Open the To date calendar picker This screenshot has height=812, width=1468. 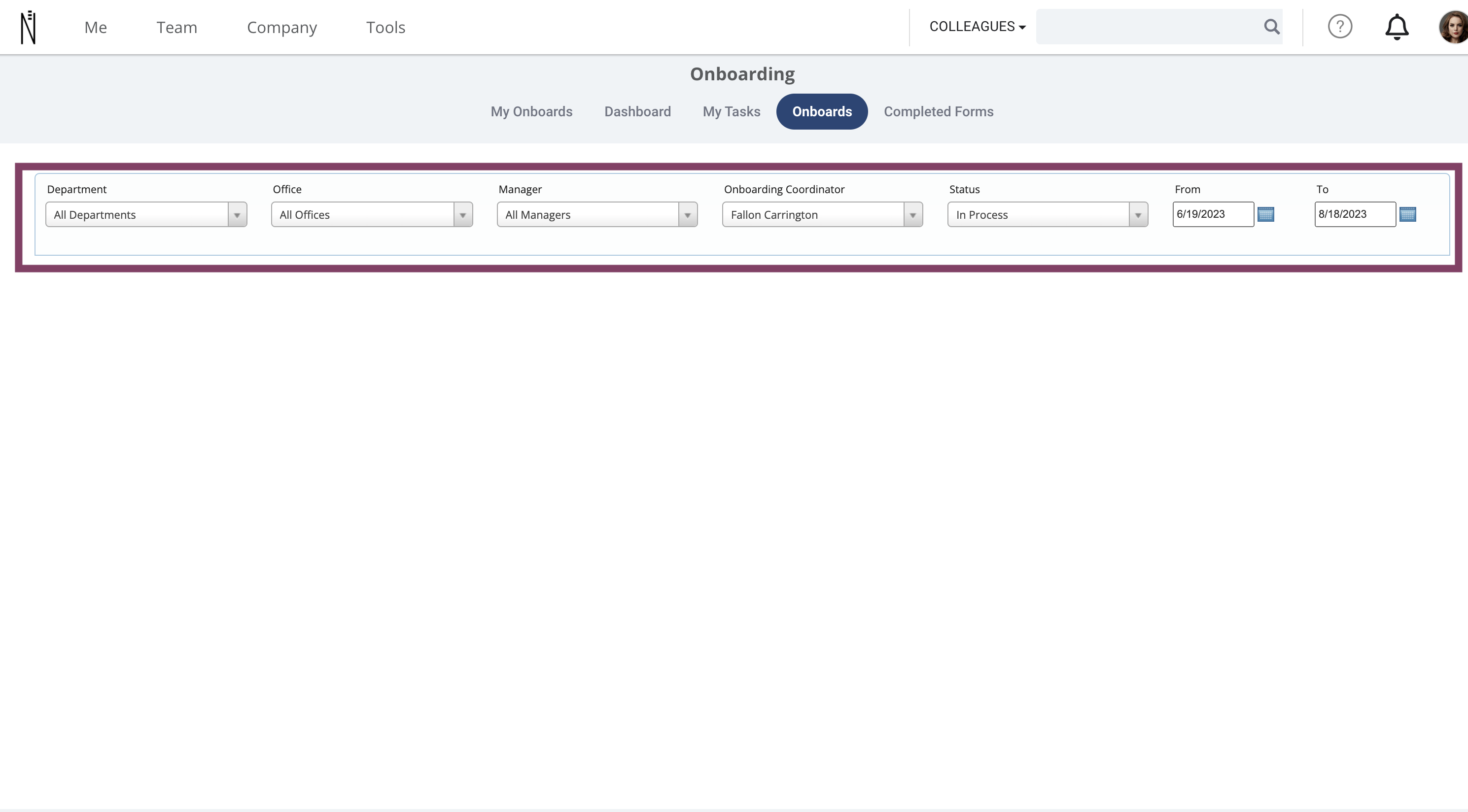pyautogui.click(x=1407, y=214)
